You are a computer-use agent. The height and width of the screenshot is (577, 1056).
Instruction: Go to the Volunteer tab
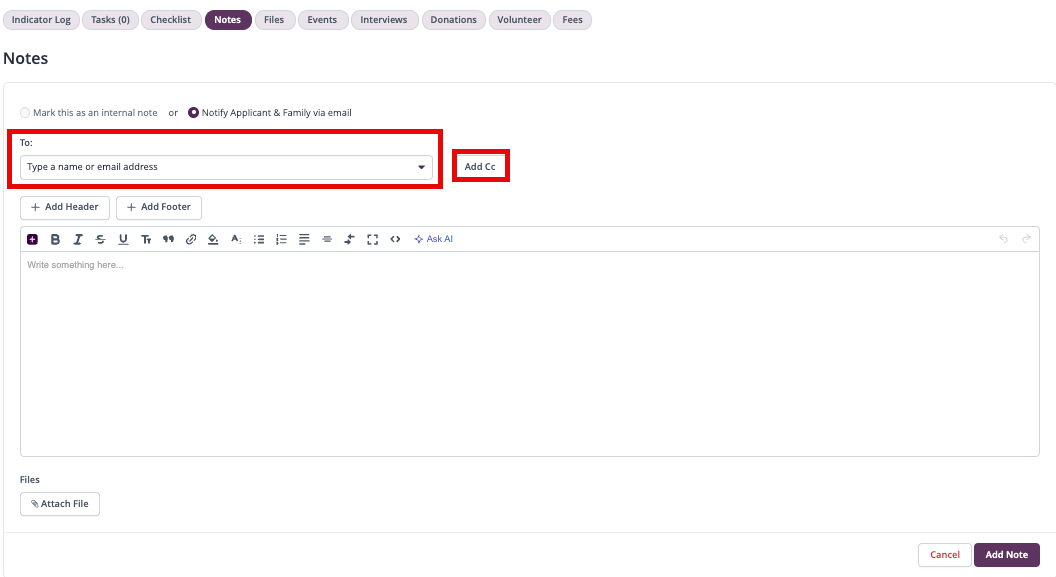point(519,20)
